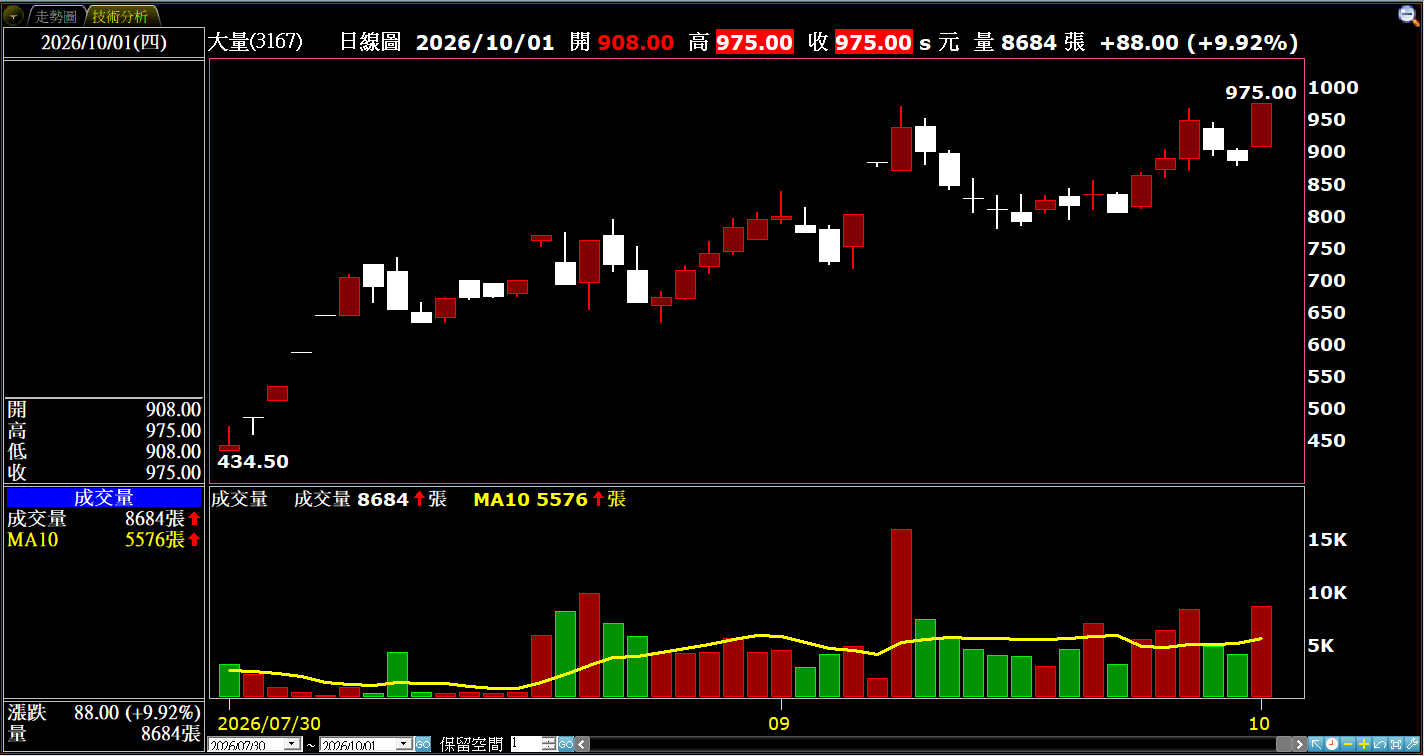Click the last red candlestick at 975
Screen dimensions: 1425x756
(x=1261, y=125)
